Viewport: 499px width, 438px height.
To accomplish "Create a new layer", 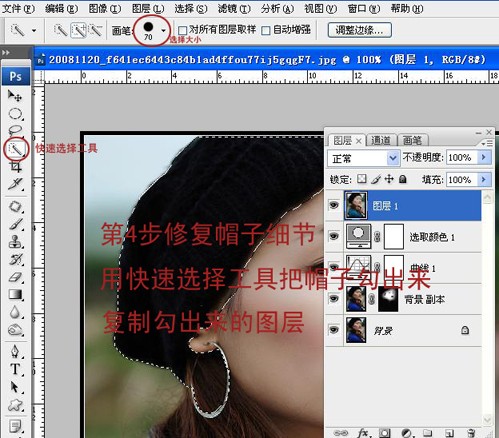I will 449,433.
